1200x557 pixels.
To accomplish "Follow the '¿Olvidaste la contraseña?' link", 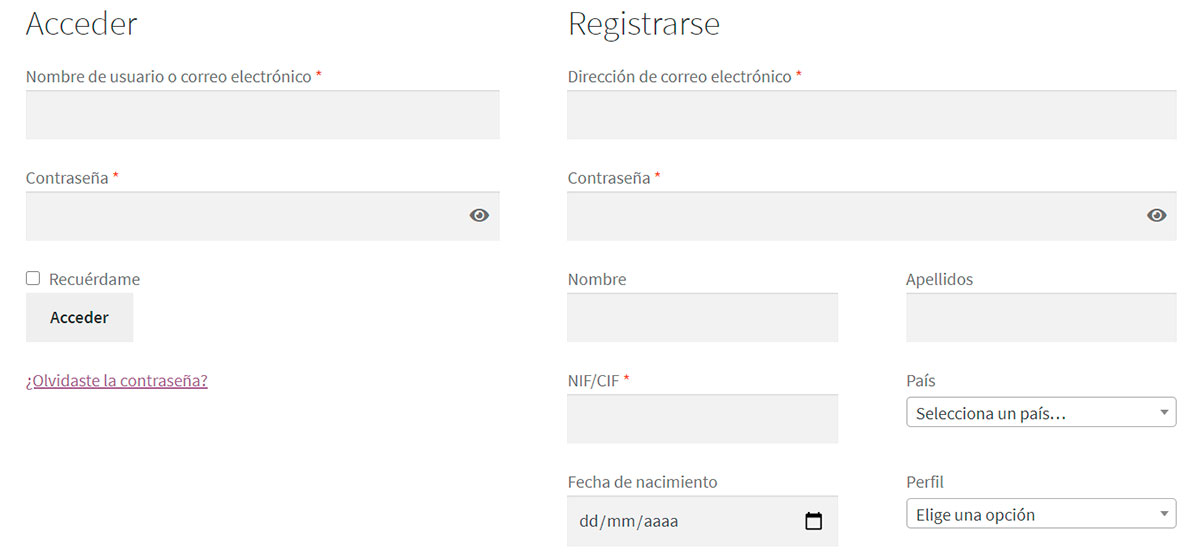I will point(117,380).
